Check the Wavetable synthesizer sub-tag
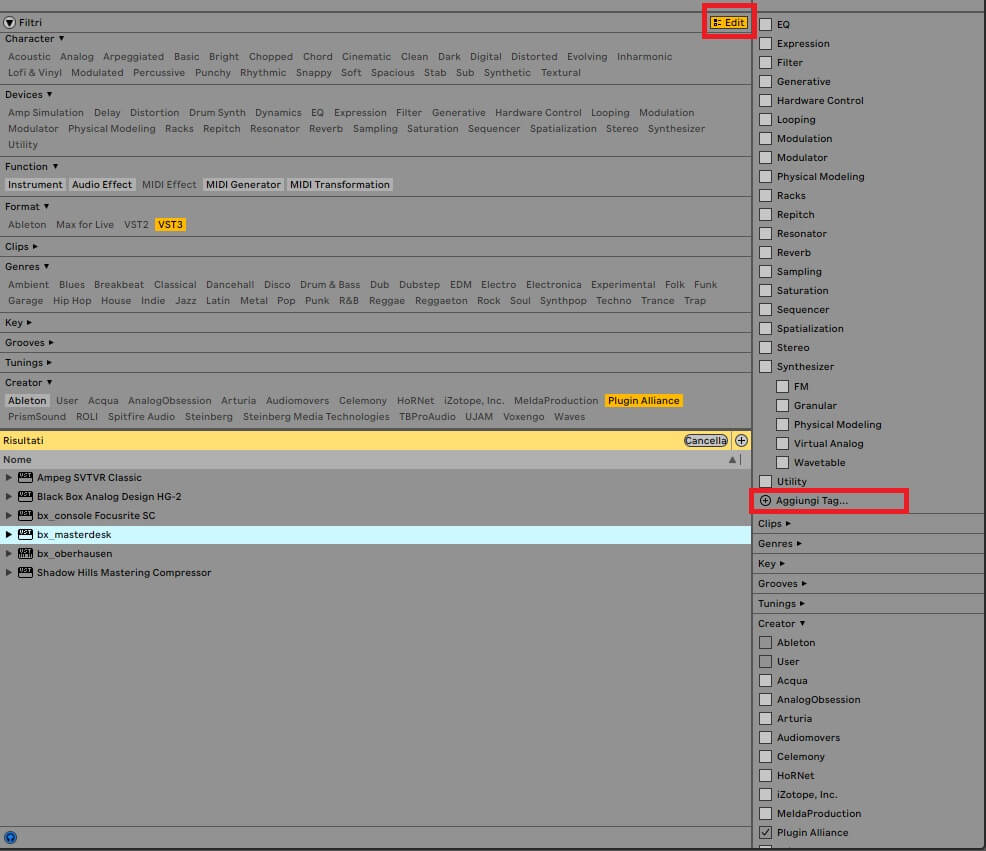Image resolution: width=986 pixels, height=851 pixels. tap(783, 462)
